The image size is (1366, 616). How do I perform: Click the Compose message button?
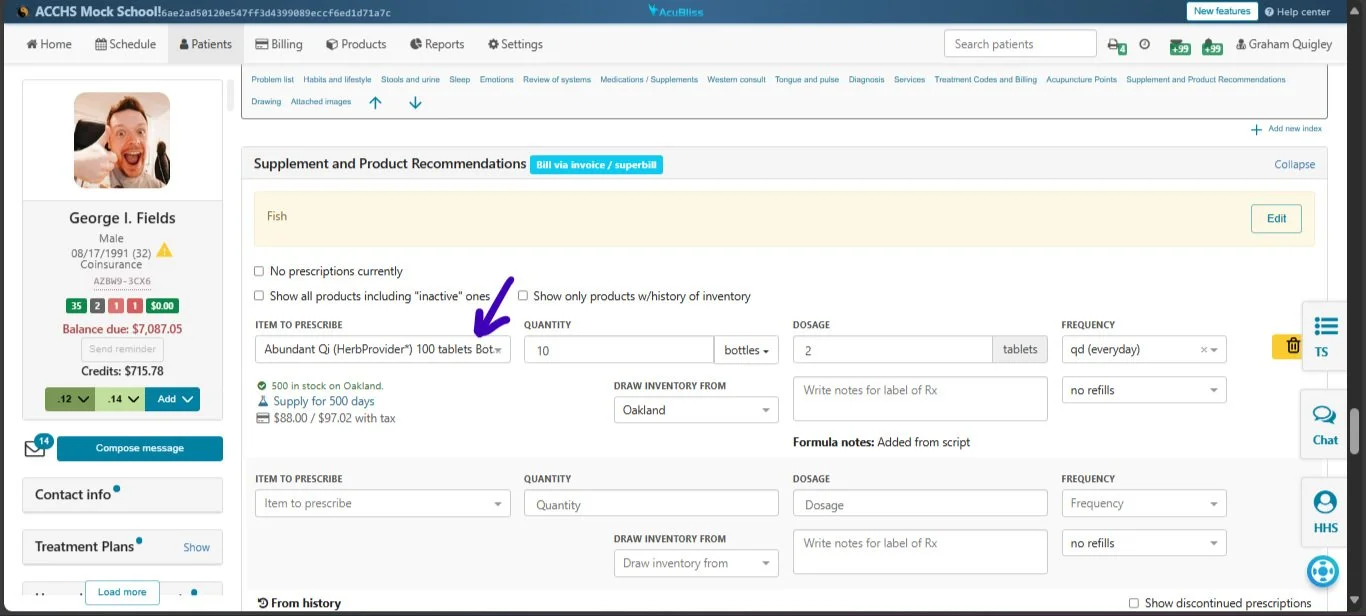tap(140, 448)
